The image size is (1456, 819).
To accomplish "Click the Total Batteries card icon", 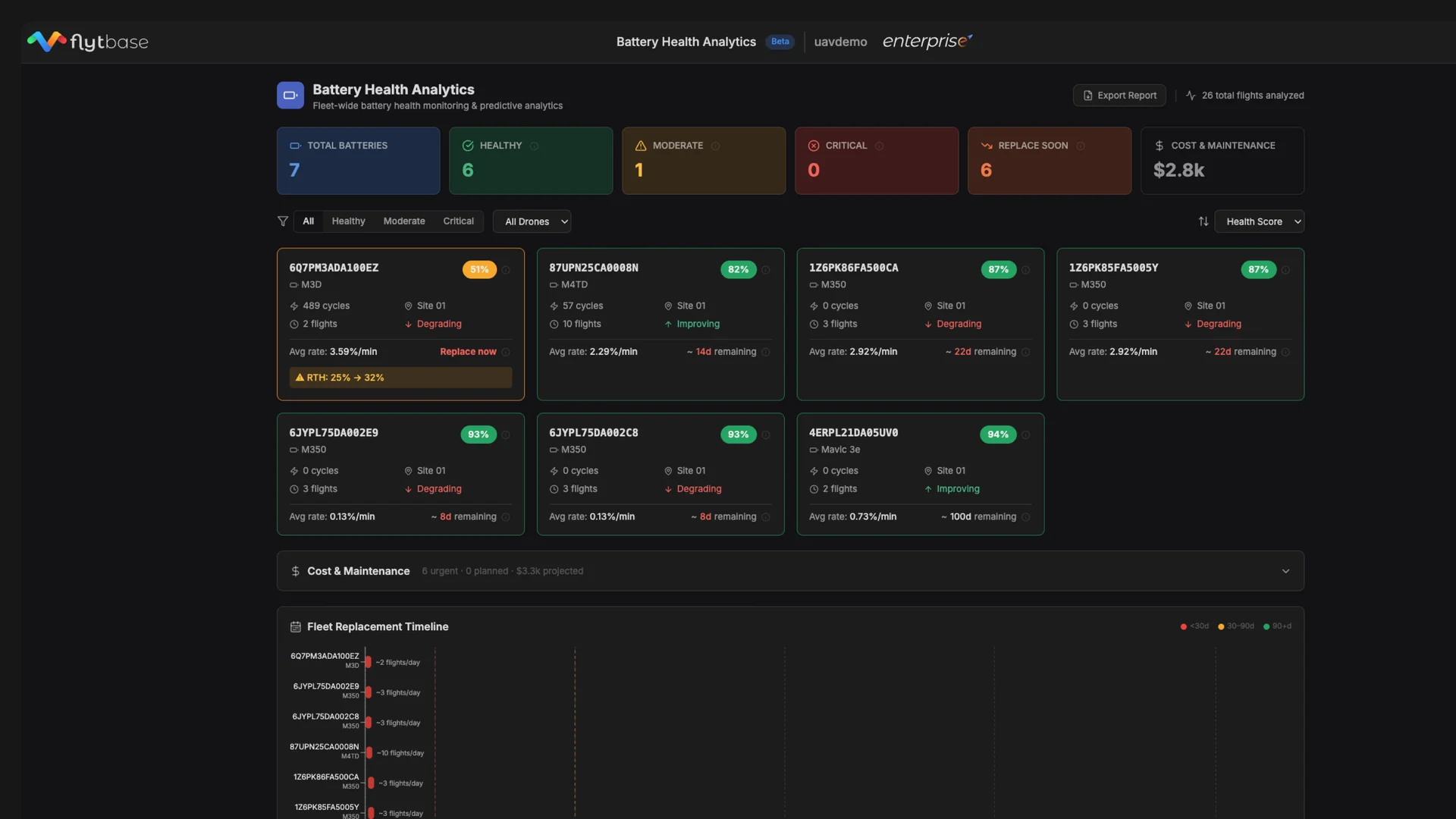I will coord(295,146).
